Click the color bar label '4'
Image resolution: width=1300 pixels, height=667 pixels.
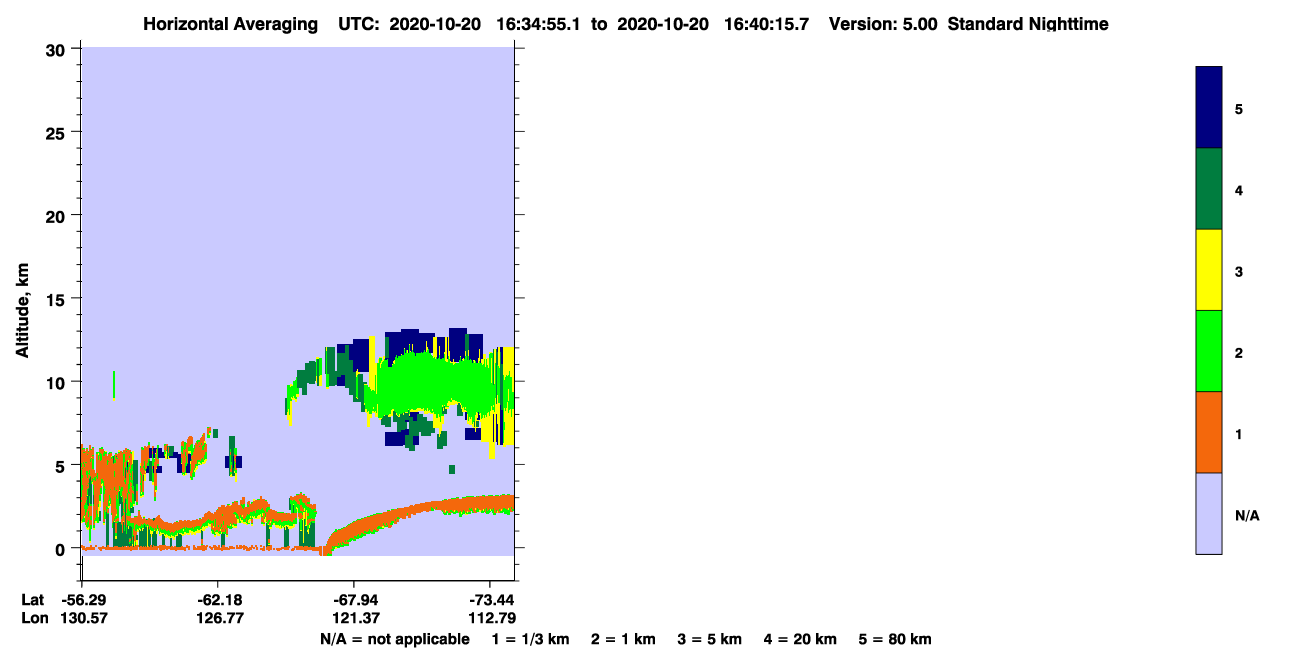1239,190
